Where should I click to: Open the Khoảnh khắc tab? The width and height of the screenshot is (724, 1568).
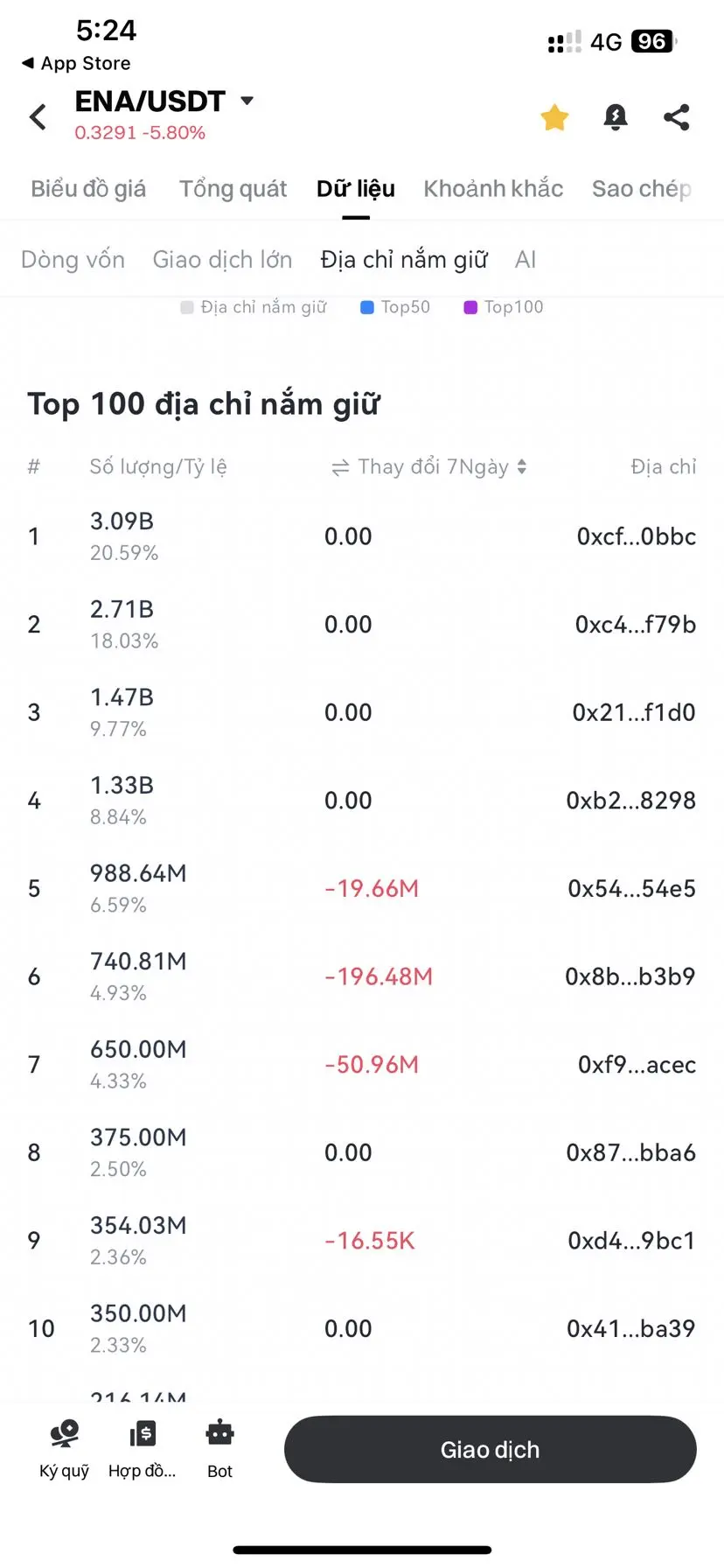[x=493, y=188]
